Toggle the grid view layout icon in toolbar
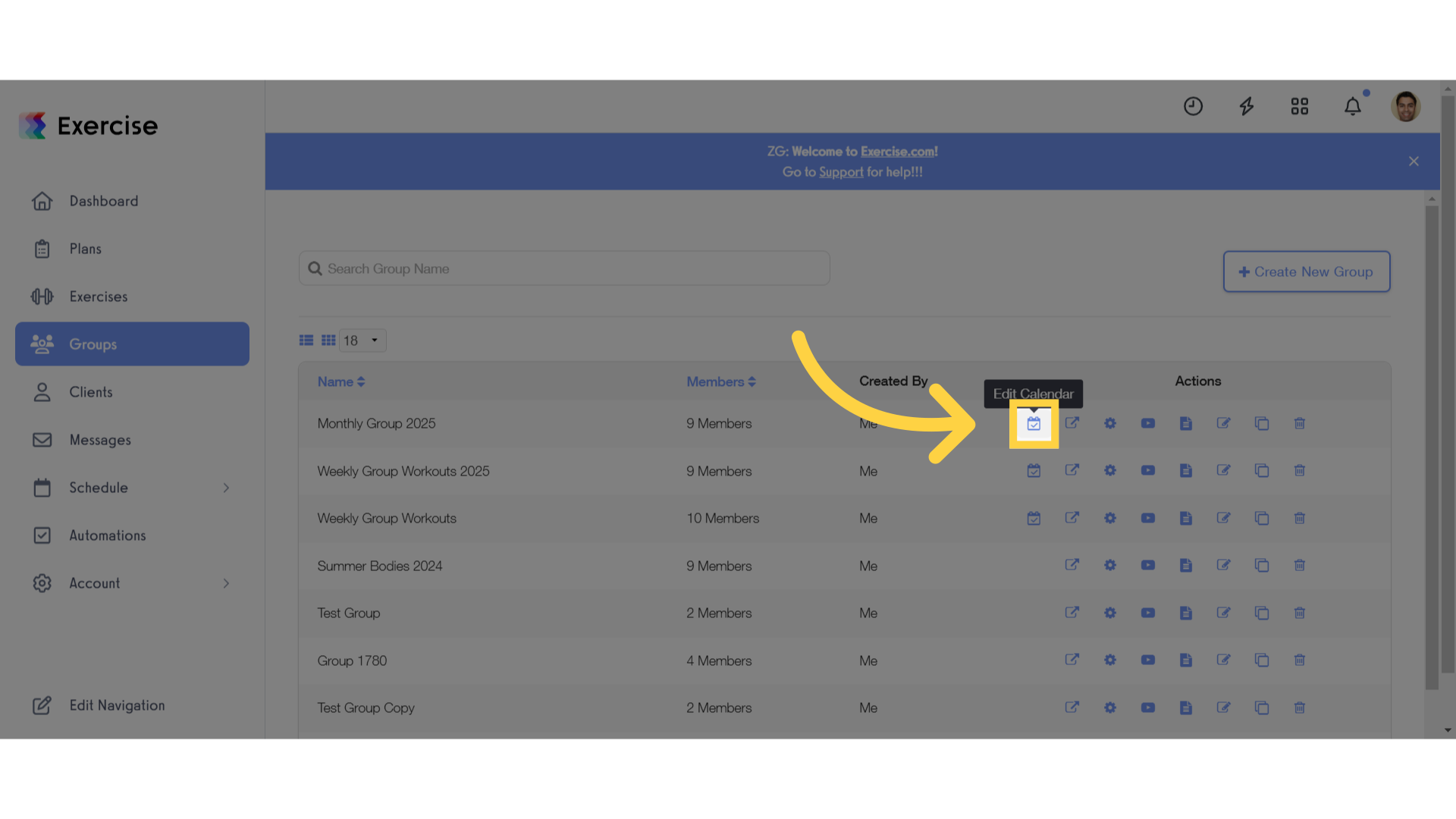 329,340
